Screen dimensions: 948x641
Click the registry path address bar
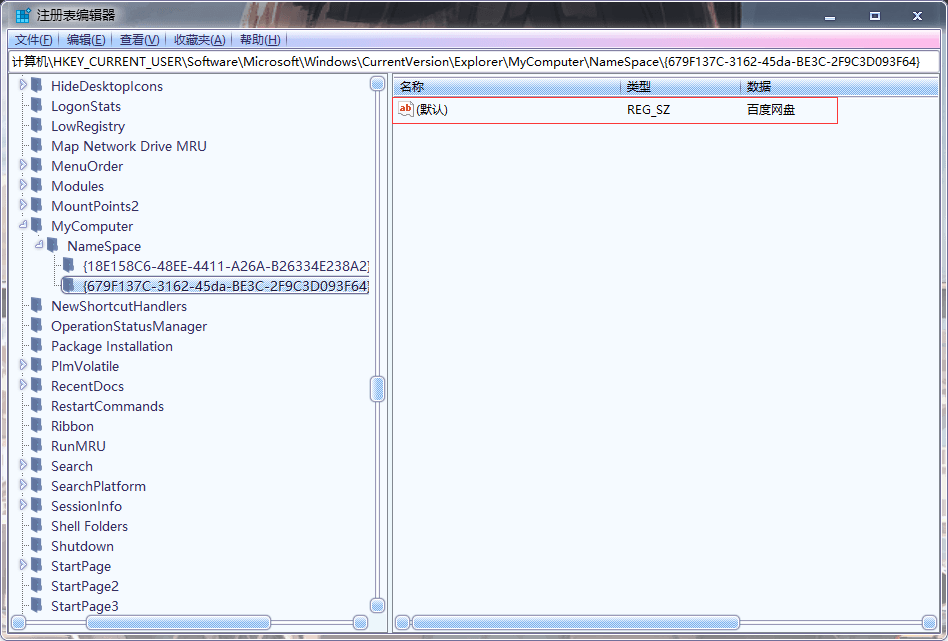[x=474, y=62]
